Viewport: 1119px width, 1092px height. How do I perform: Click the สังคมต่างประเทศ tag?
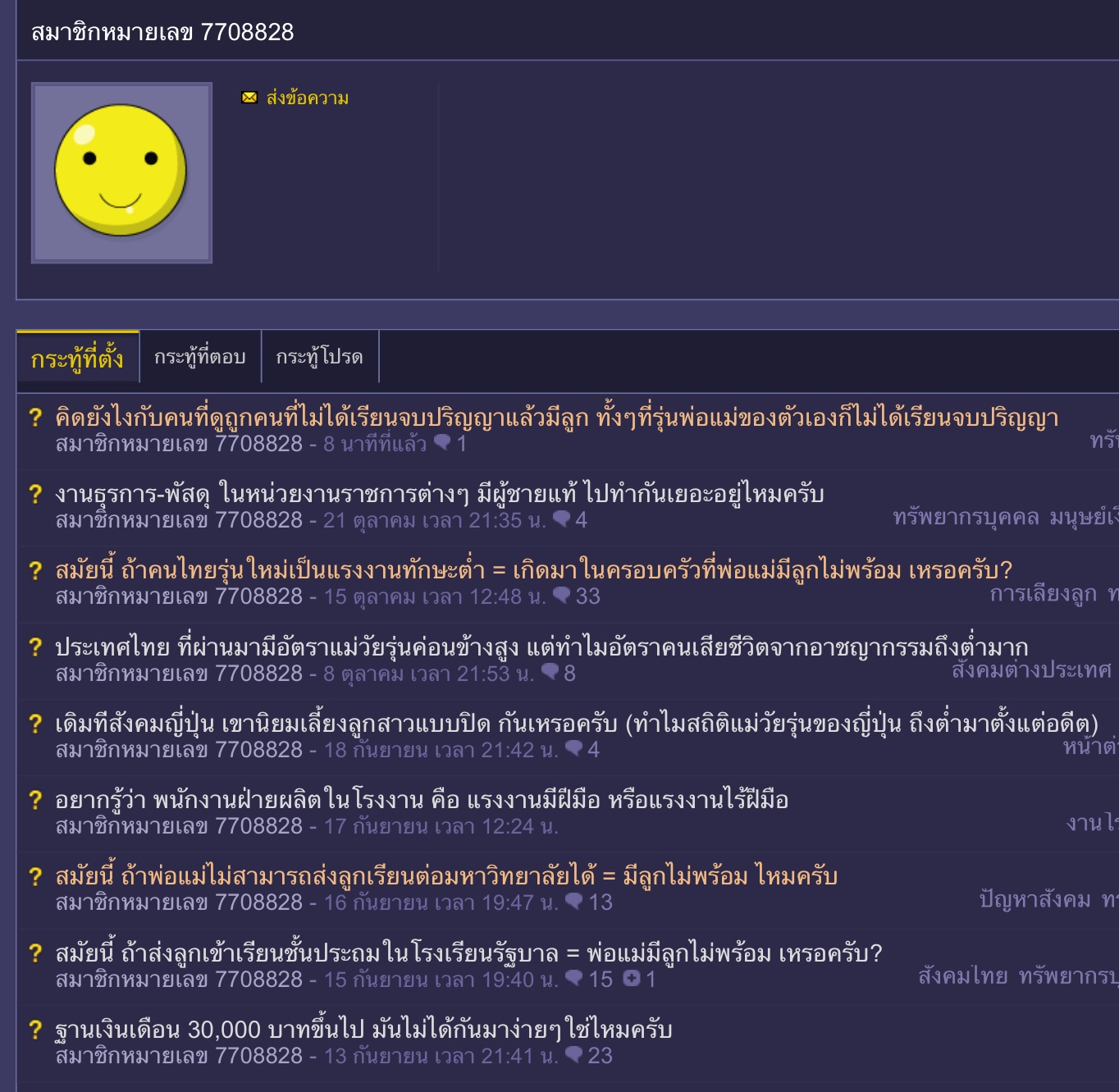pos(1032,670)
